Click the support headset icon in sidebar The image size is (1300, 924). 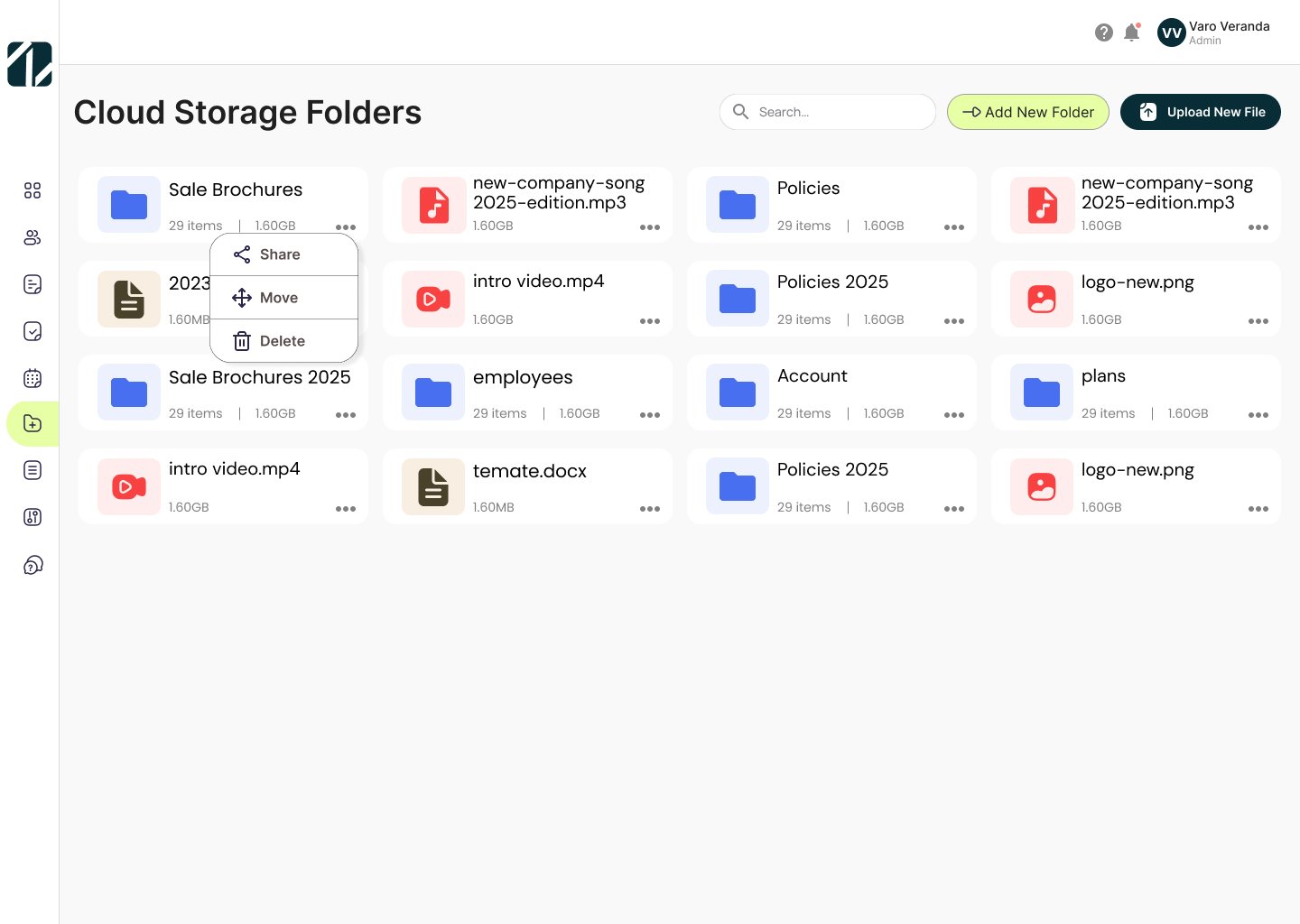point(32,566)
